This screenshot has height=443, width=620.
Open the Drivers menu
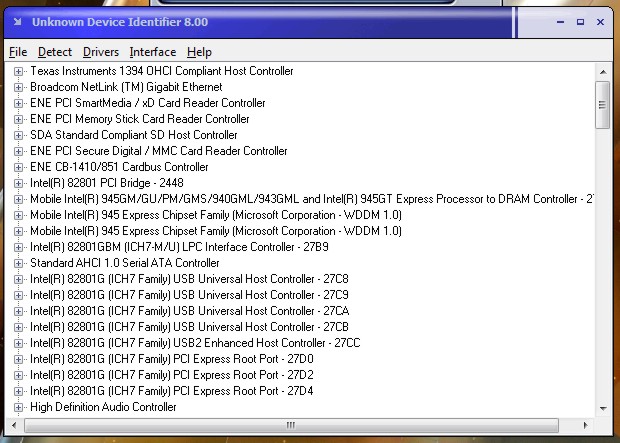click(x=101, y=52)
